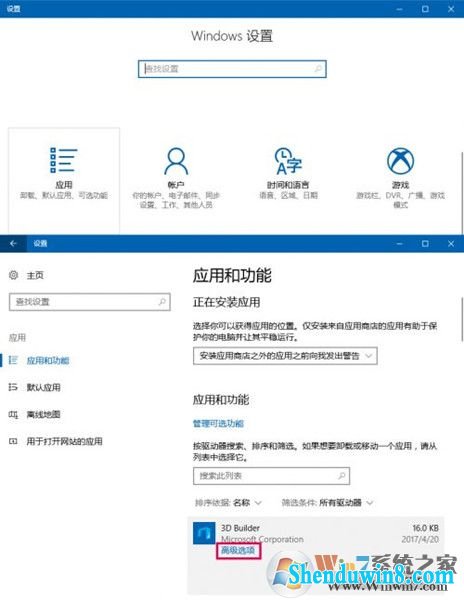Click the vertical scrollbar of the apps page

click(462, 319)
